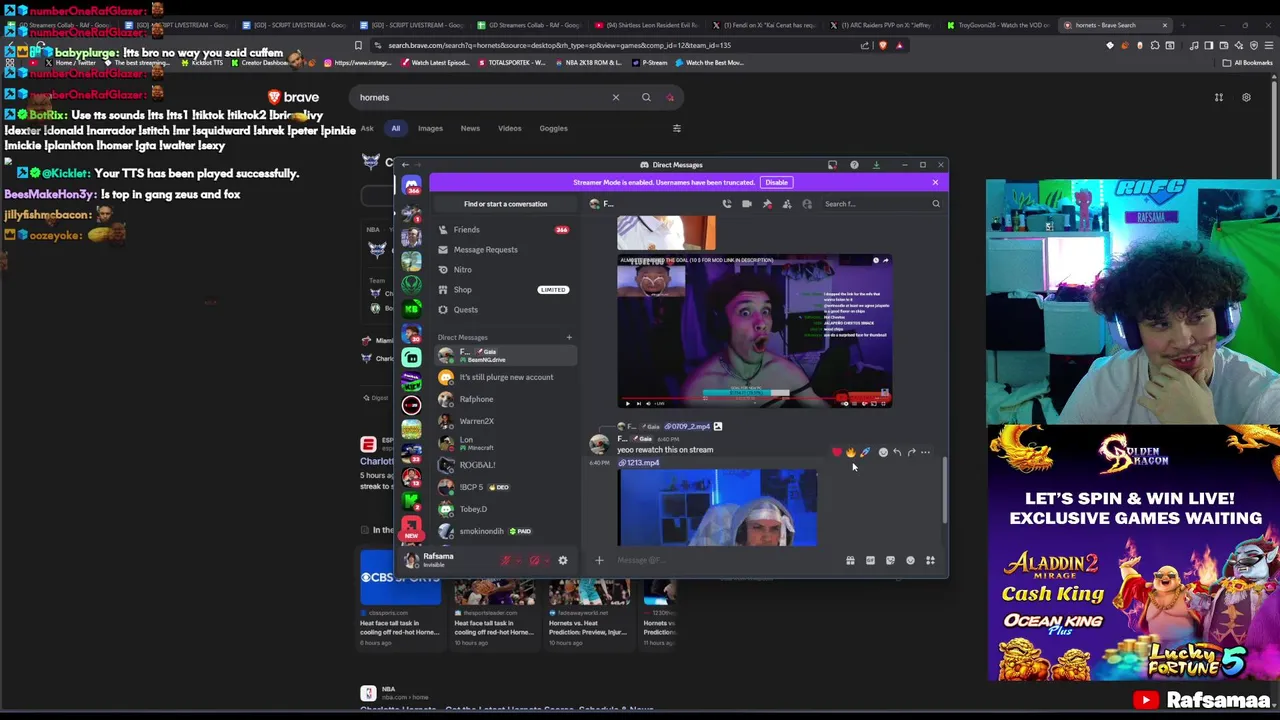Start a video call in Discord DM

tap(747, 204)
